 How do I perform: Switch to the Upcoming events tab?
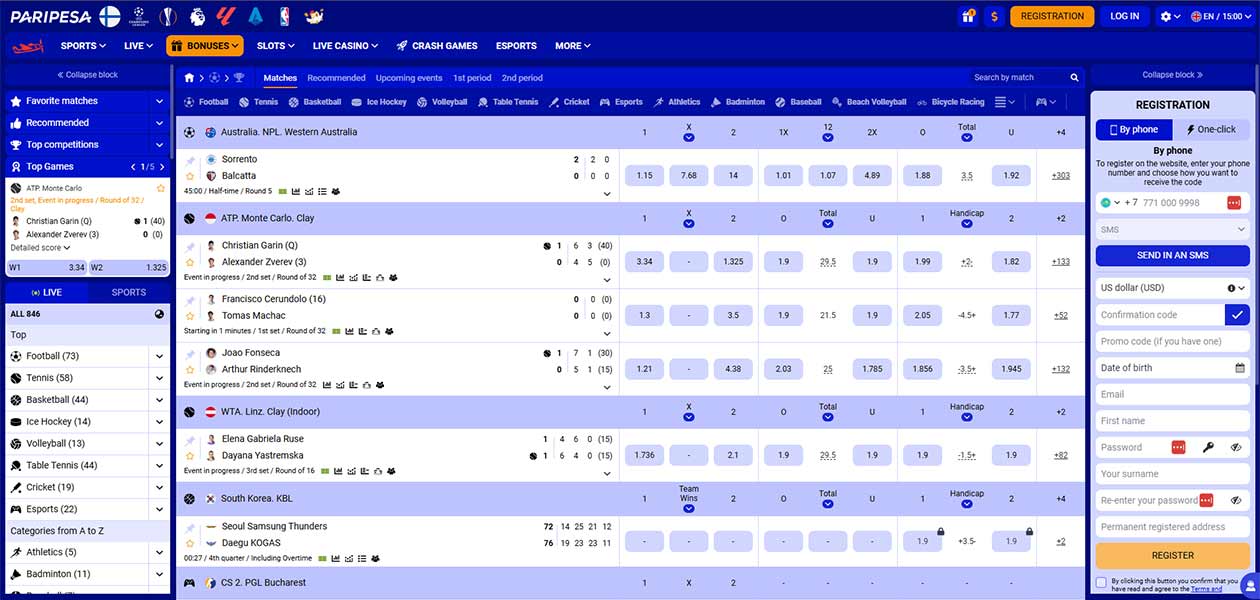pos(409,78)
